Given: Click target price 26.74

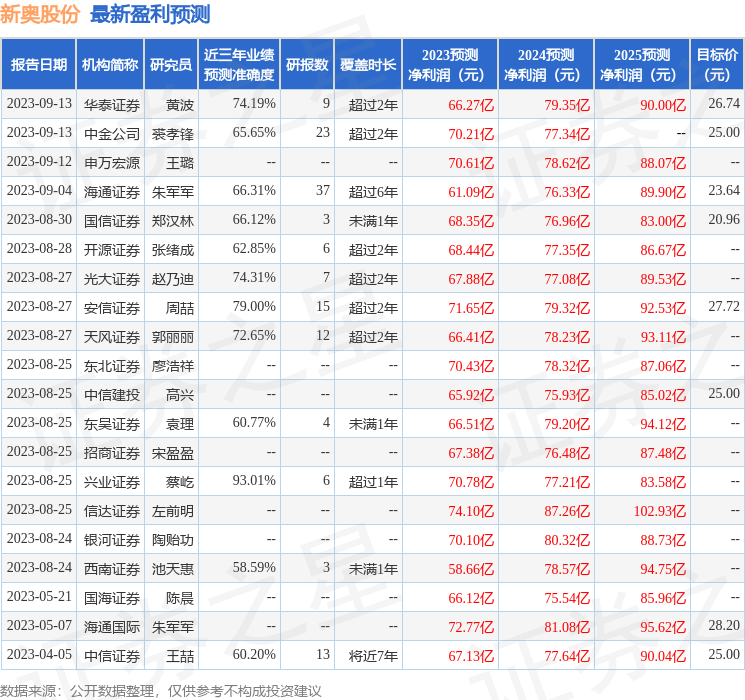Looking at the screenshot, I should click(724, 103).
